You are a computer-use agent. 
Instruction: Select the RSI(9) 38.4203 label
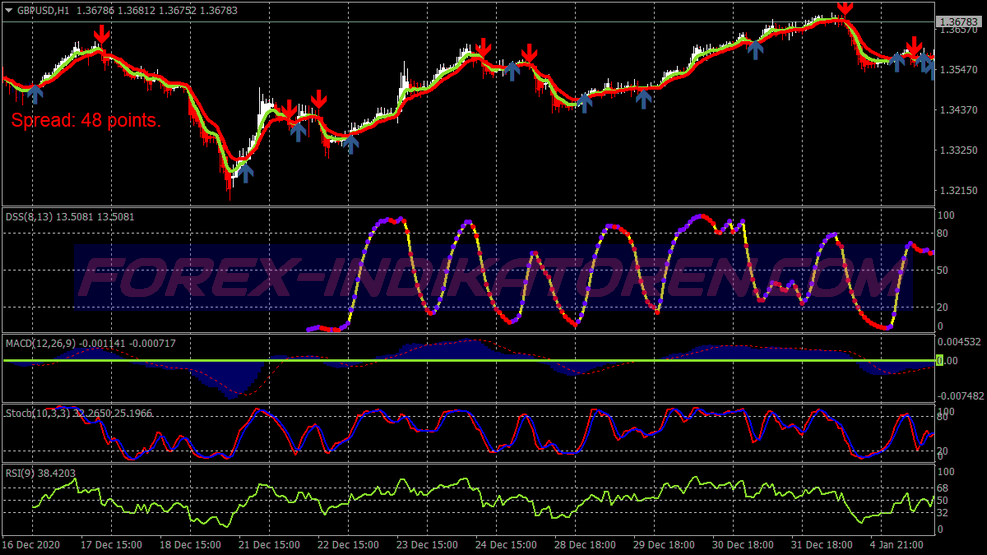40,473
